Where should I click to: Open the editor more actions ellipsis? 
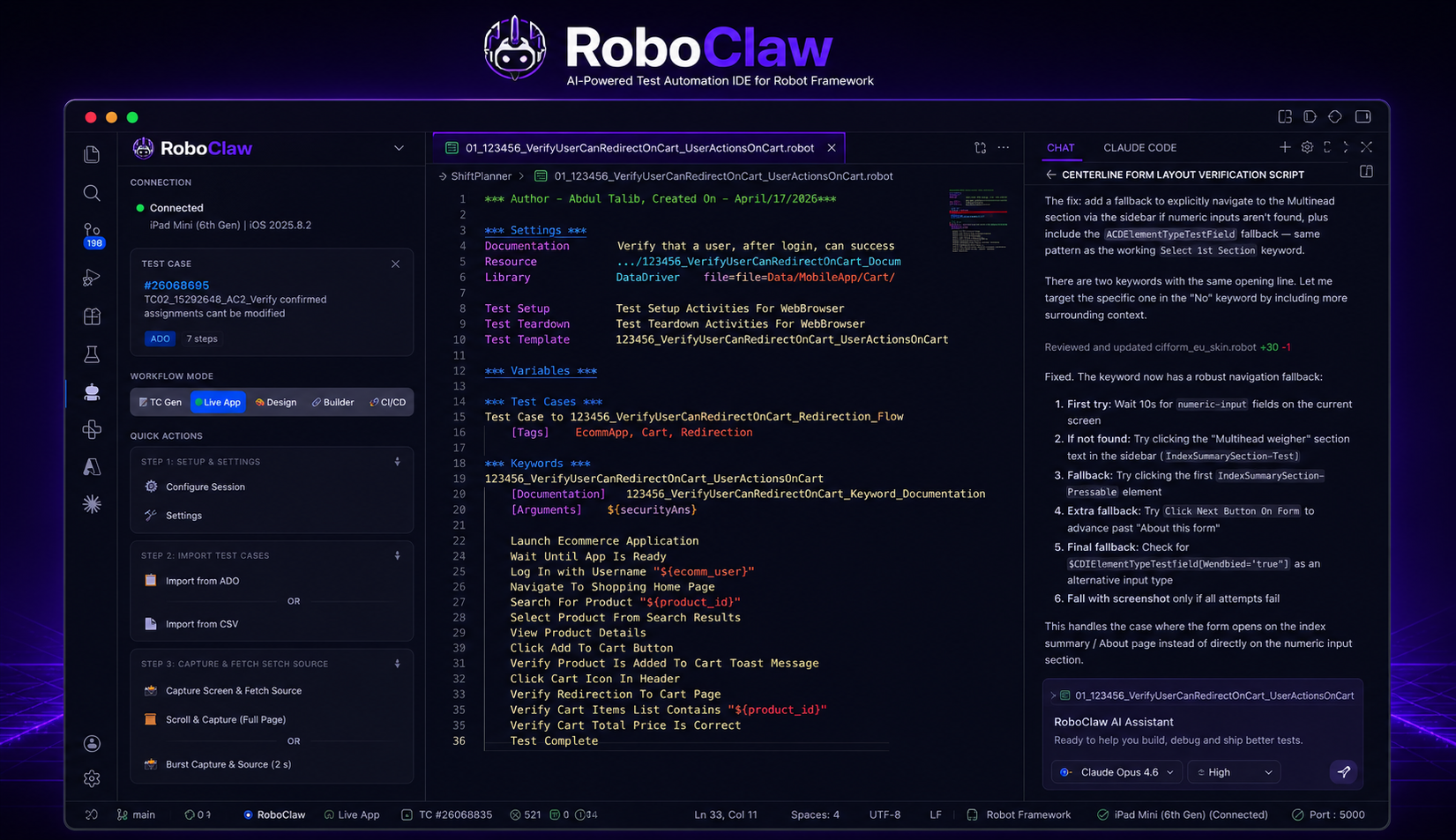(x=1004, y=148)
